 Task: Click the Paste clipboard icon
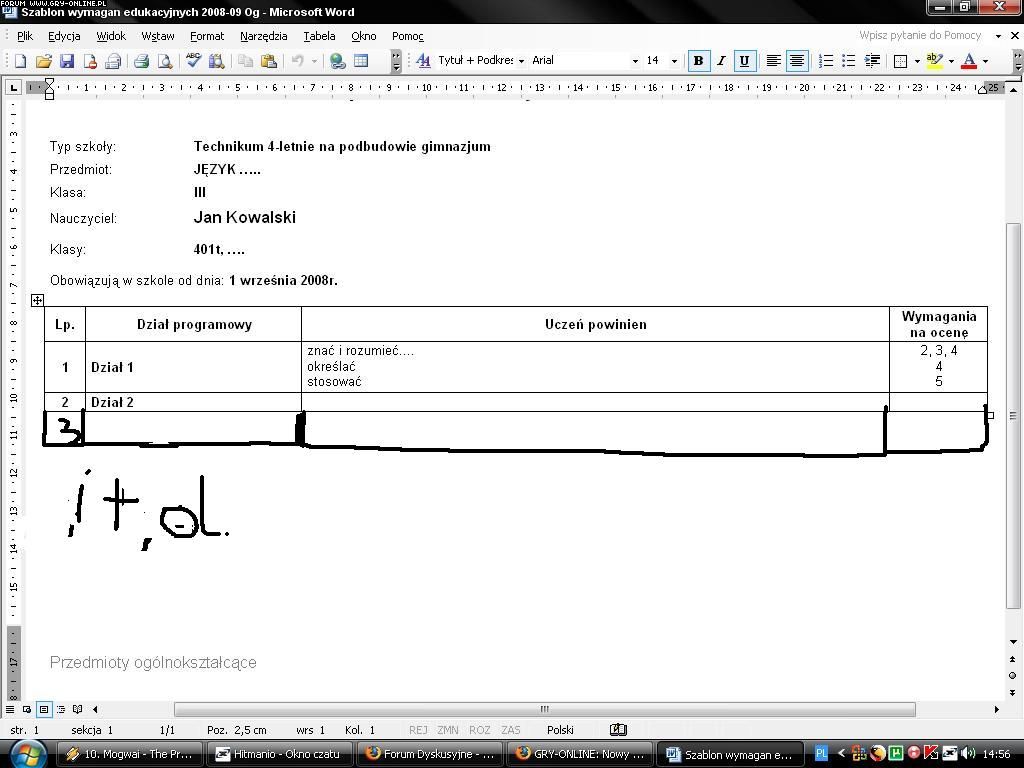[268, 61]
